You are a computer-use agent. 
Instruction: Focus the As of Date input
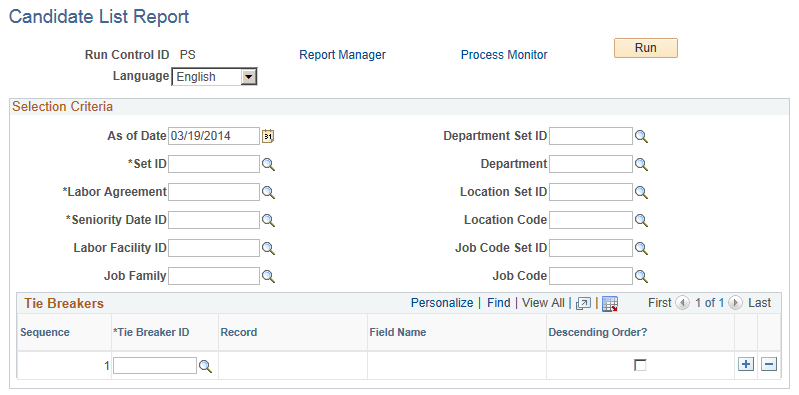tap(214, 136)
